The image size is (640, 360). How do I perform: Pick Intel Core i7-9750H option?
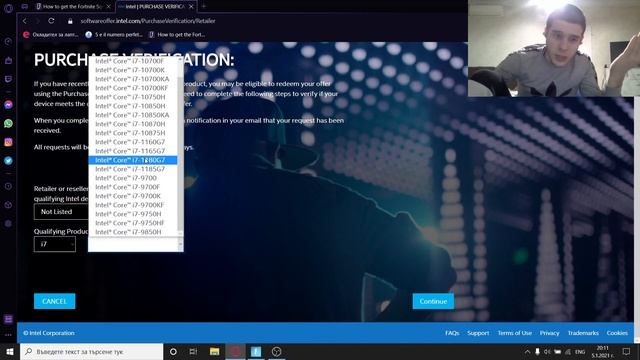pyautogui.click(x=133, y=213)
